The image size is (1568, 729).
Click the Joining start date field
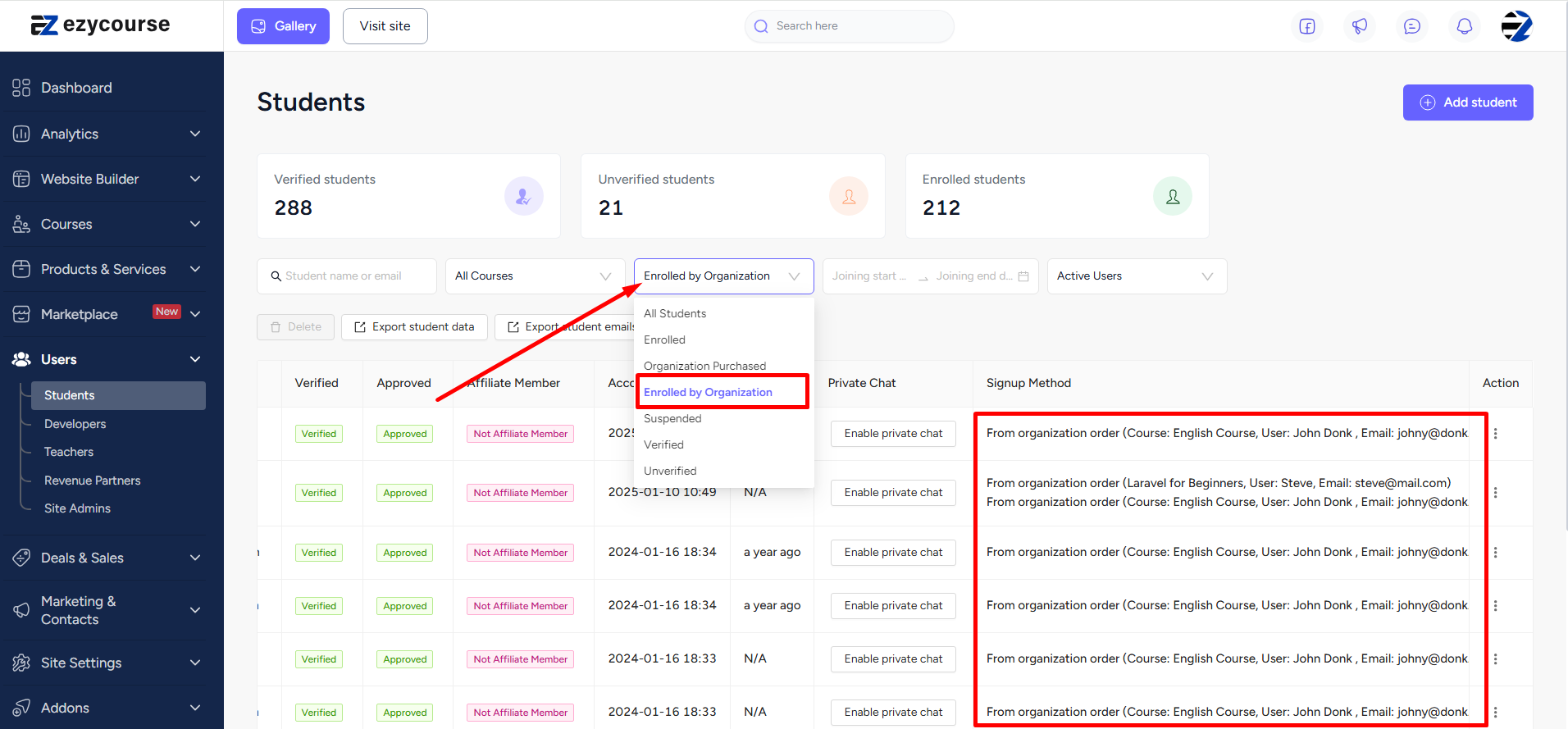pos(869,276)
